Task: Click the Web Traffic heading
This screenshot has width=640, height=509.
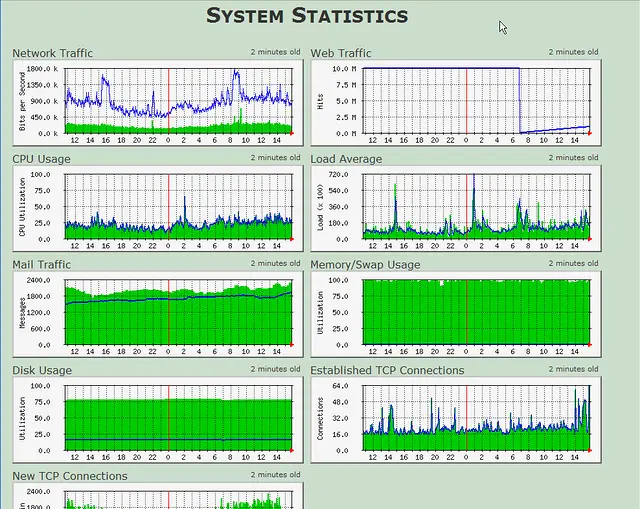Action: (341, 53)
